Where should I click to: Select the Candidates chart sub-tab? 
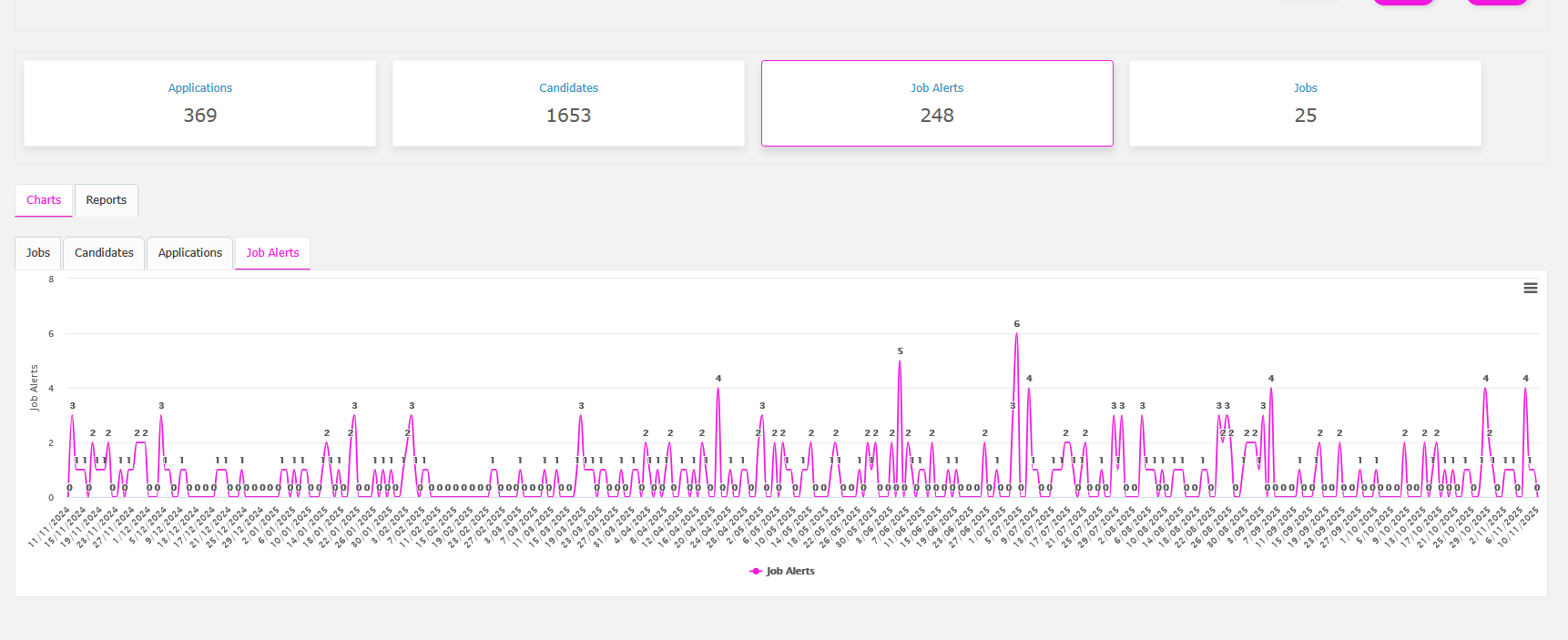104,253
